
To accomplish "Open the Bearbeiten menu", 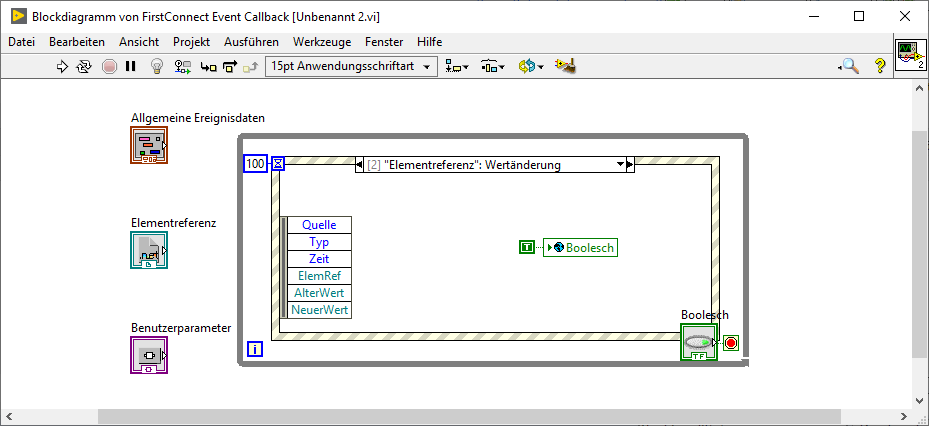I will click(77, 42).
